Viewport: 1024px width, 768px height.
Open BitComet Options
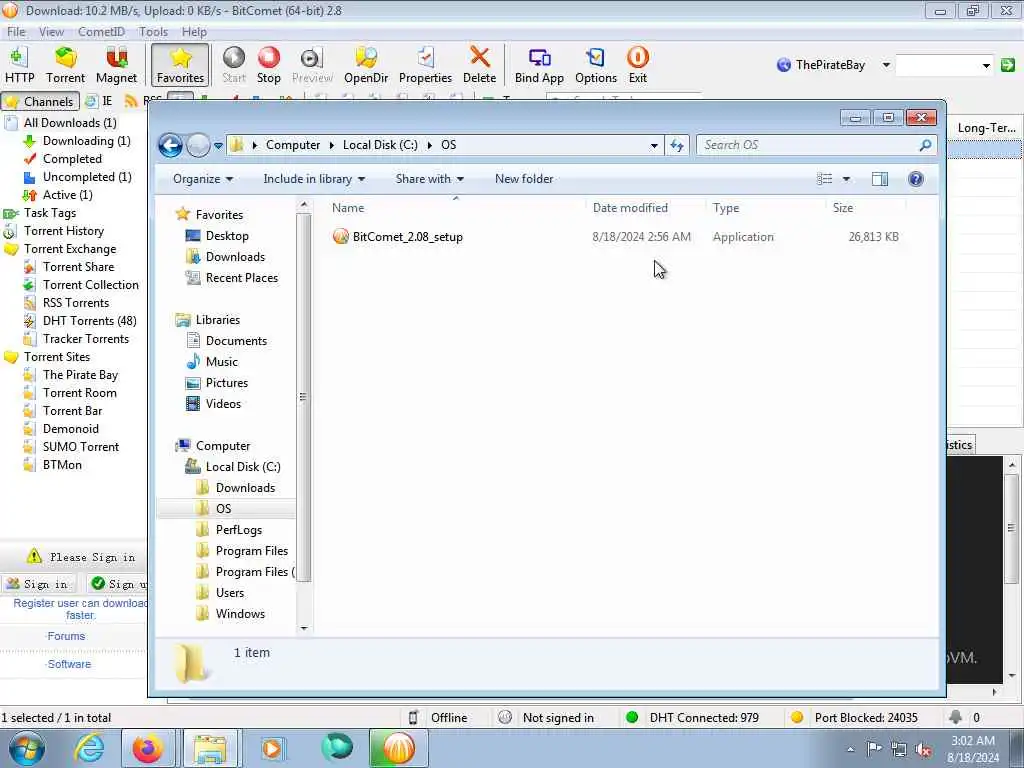click(x=596, y=65)
